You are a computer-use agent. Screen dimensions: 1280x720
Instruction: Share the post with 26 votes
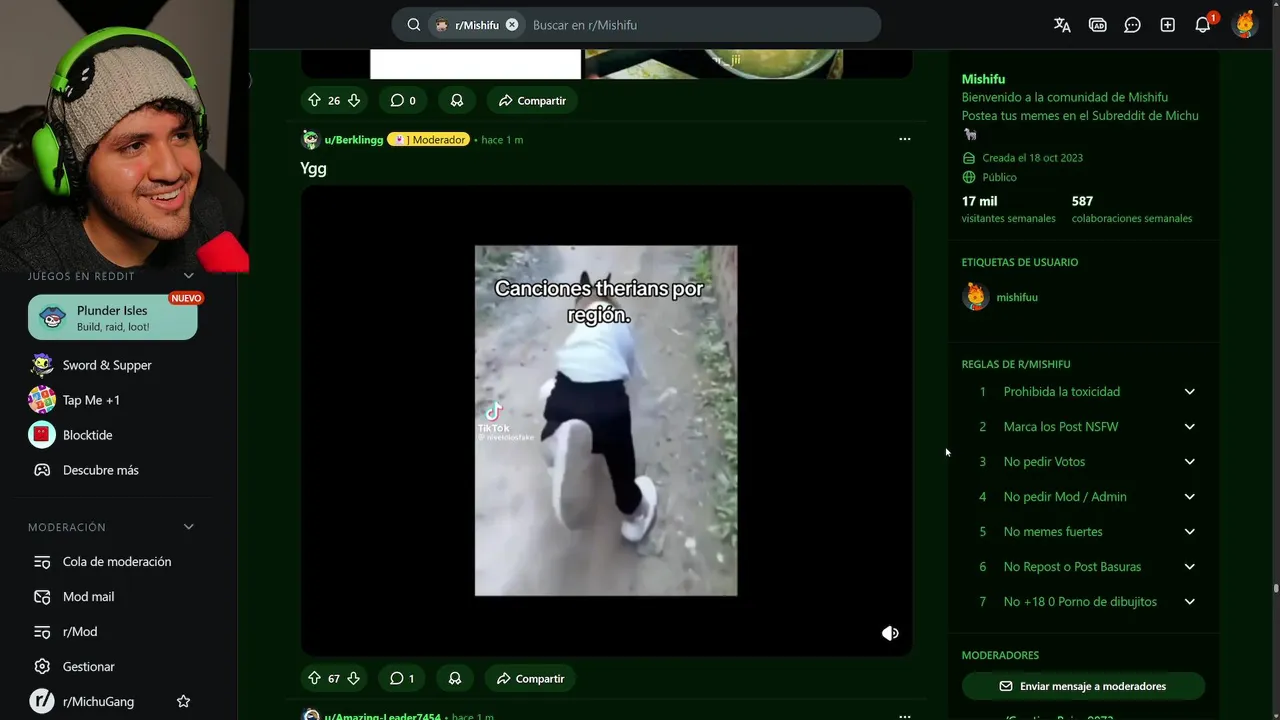tap(532, 100)
